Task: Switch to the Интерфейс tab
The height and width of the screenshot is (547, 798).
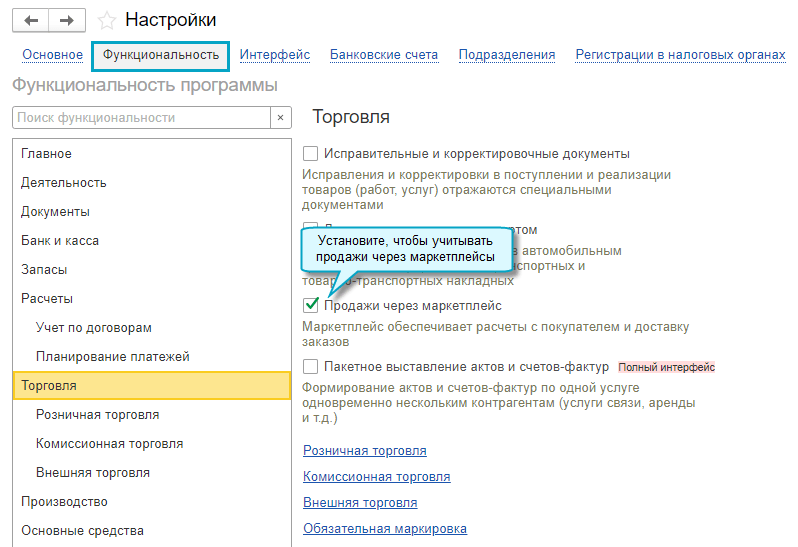Action: (x=275, y=54)
